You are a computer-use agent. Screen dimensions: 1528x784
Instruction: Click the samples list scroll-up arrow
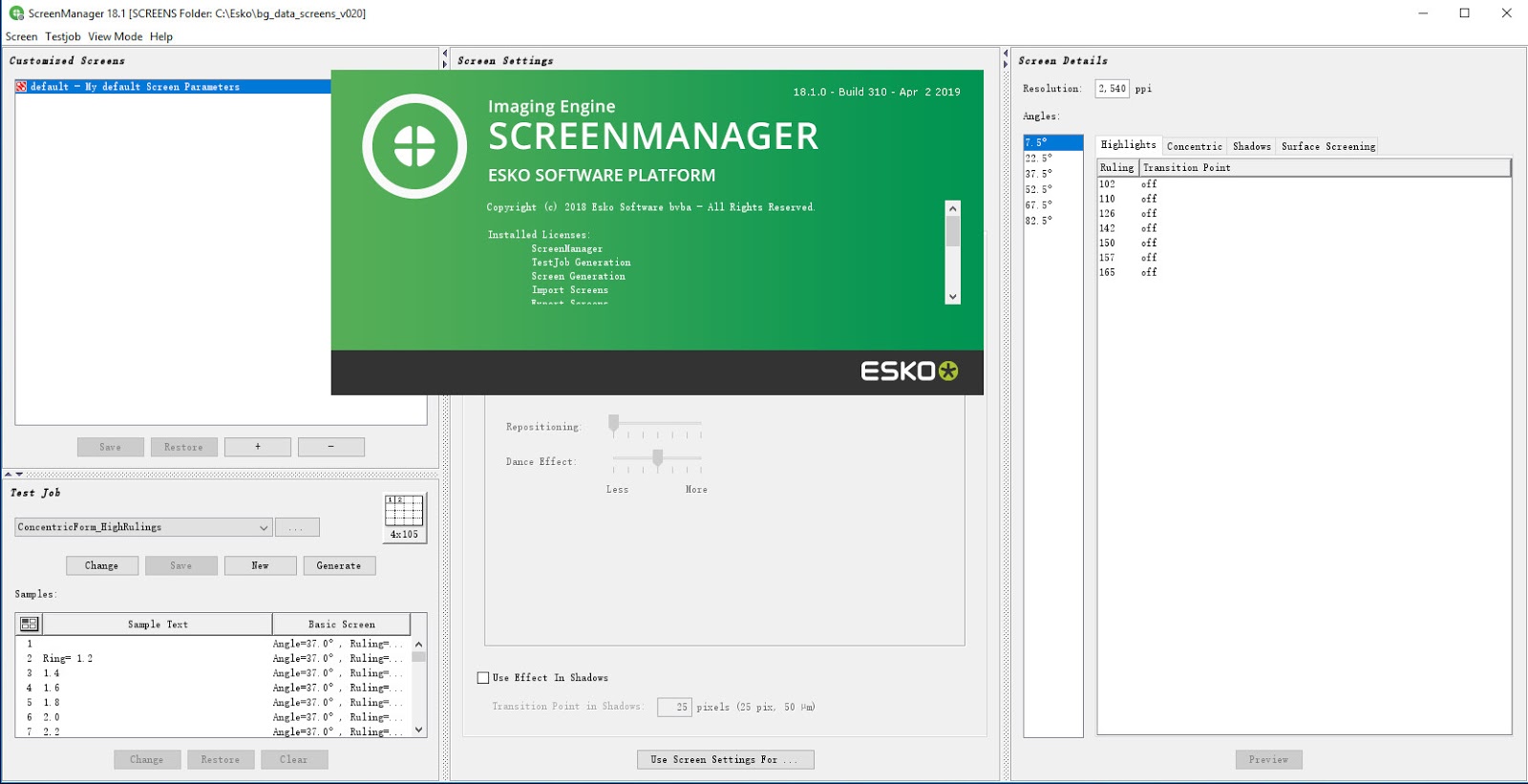tap(418, 645)
